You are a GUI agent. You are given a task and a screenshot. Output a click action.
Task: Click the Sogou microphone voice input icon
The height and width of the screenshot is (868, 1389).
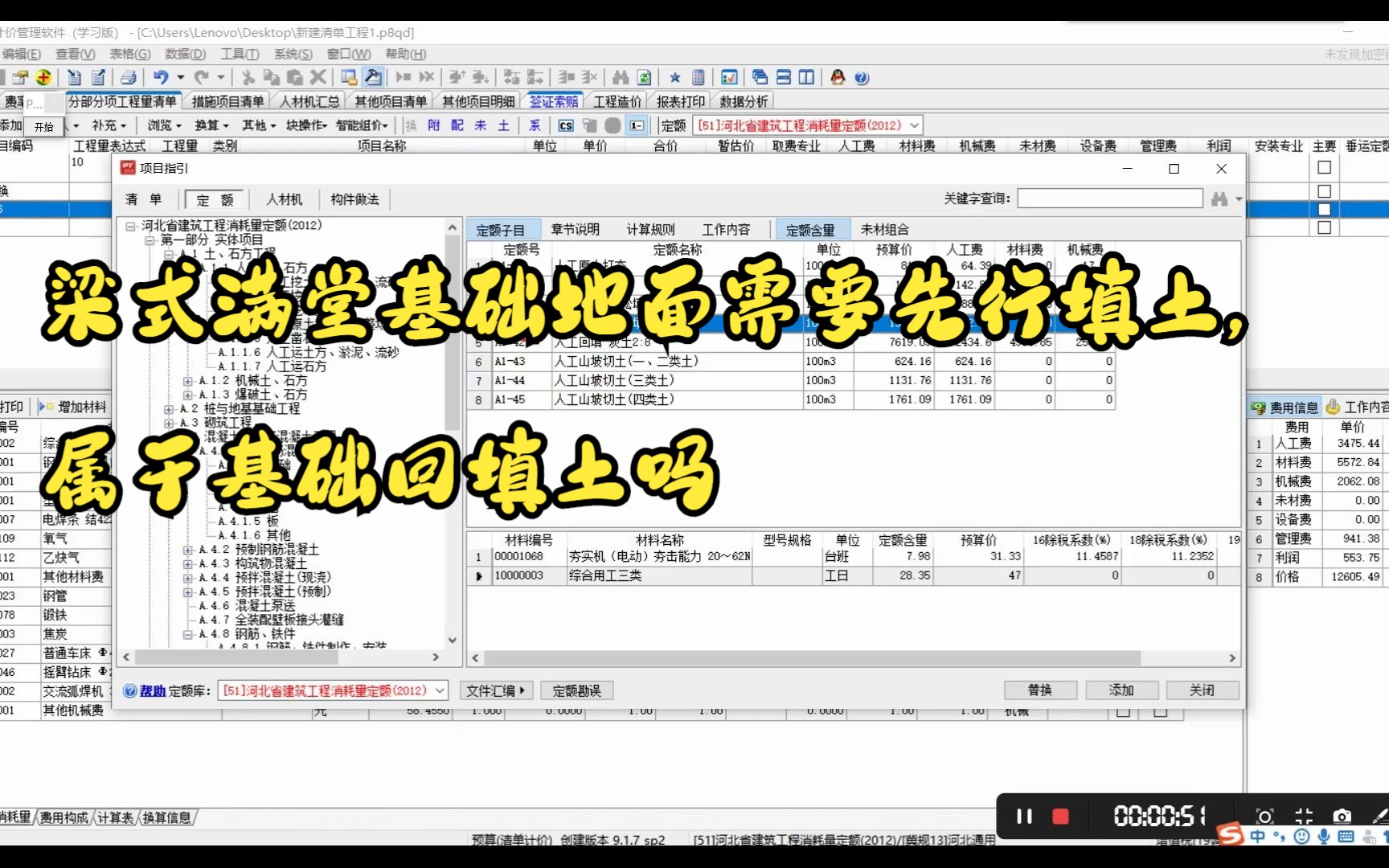pos(1323,836)
